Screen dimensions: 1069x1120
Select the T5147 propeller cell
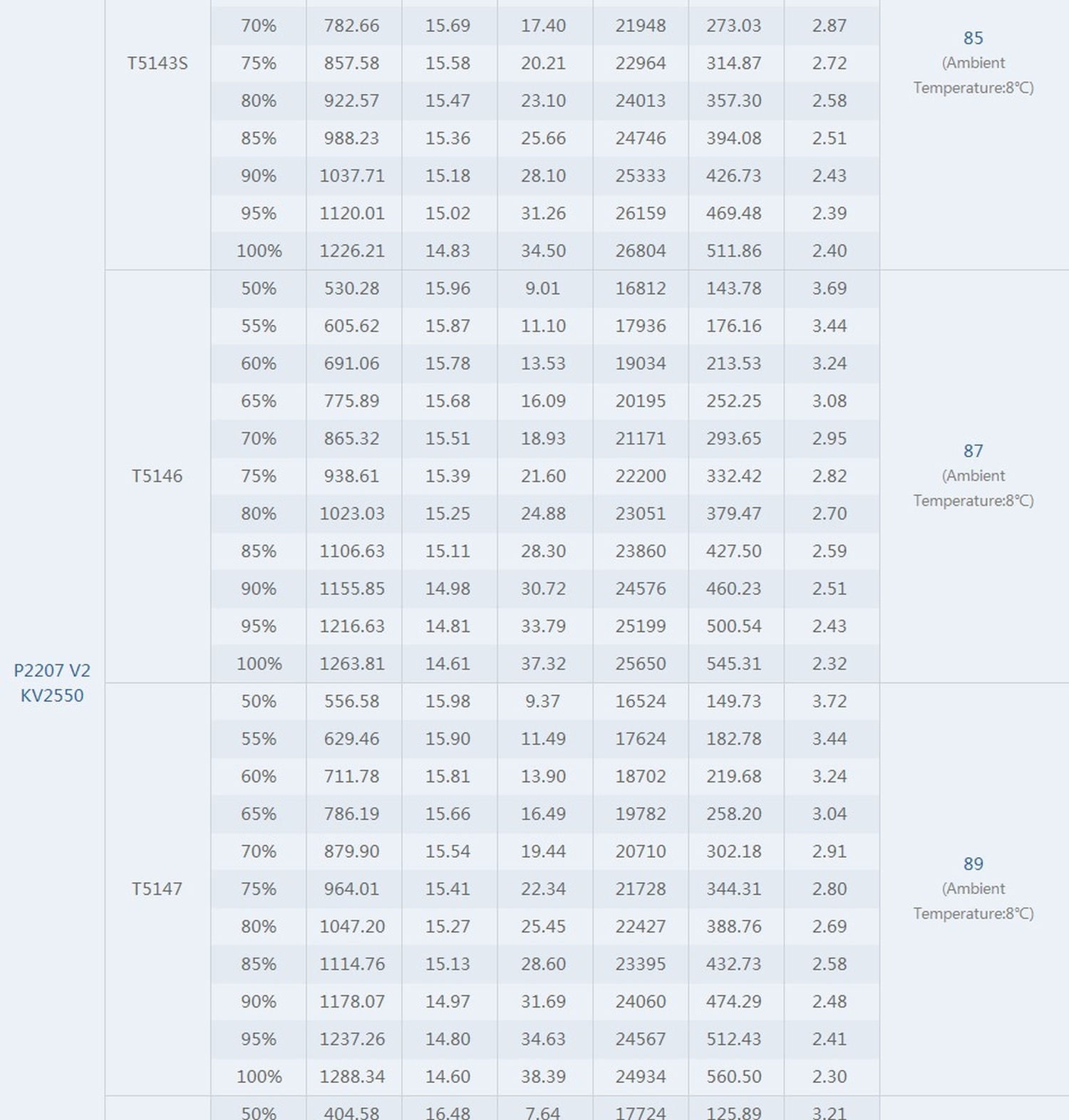[x=157, y=888]
